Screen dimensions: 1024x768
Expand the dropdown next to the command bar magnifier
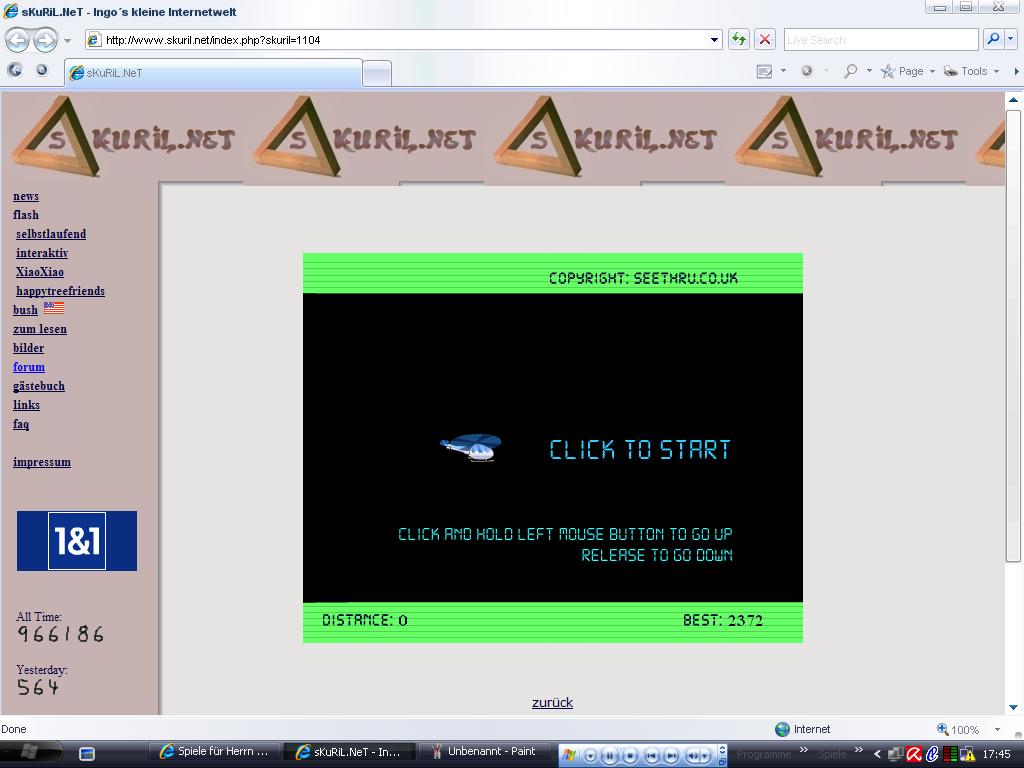[869, 71]
